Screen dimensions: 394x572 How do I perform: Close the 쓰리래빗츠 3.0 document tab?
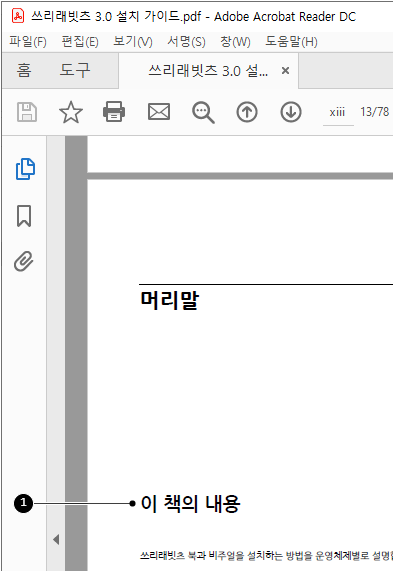click(286, 70)
